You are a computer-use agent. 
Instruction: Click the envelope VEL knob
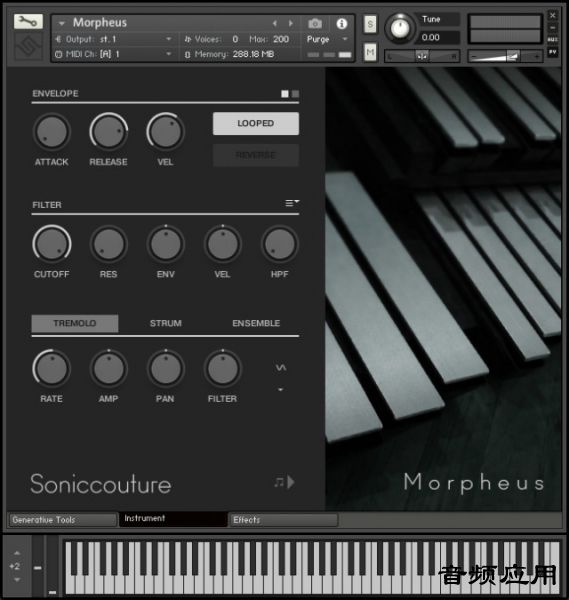pyautogui.click(x=165, y=132)
